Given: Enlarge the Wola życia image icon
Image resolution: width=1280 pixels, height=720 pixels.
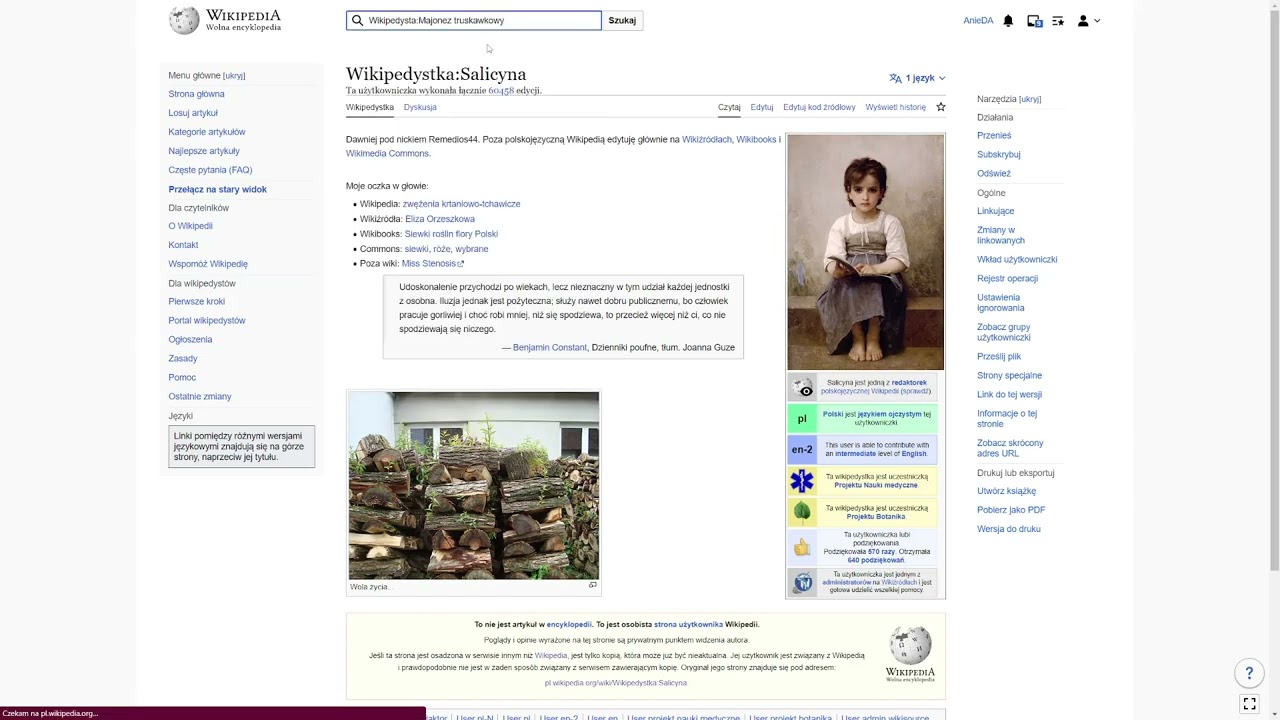Looking at the screenshot, I should [x=593, y=585].
